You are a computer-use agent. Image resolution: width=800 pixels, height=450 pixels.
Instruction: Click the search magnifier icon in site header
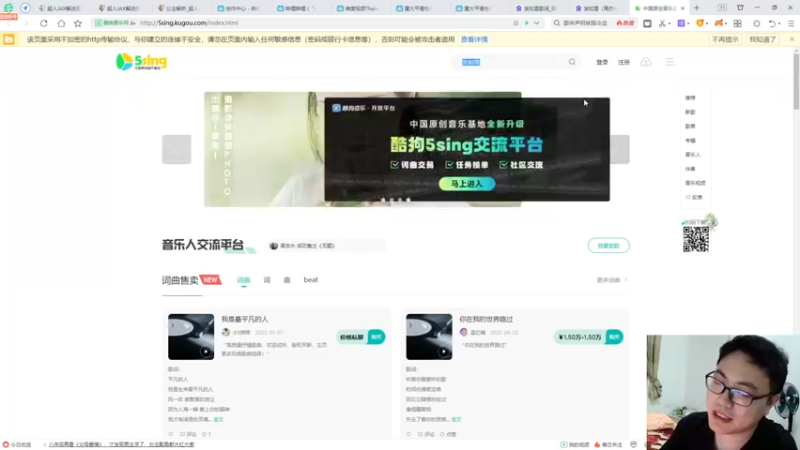[x=572, y=62]
